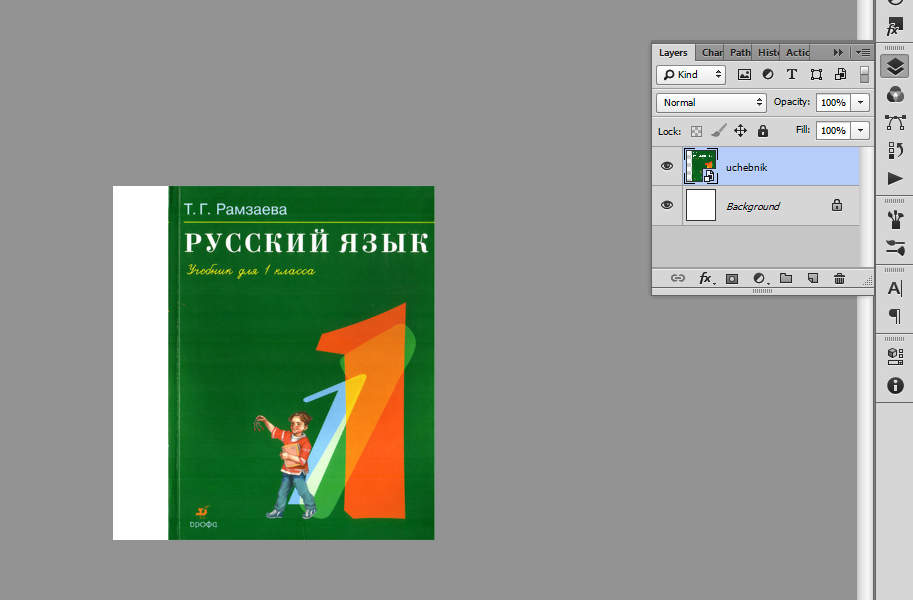Open the Styles panel fx icon

click(x=894, y=26)
